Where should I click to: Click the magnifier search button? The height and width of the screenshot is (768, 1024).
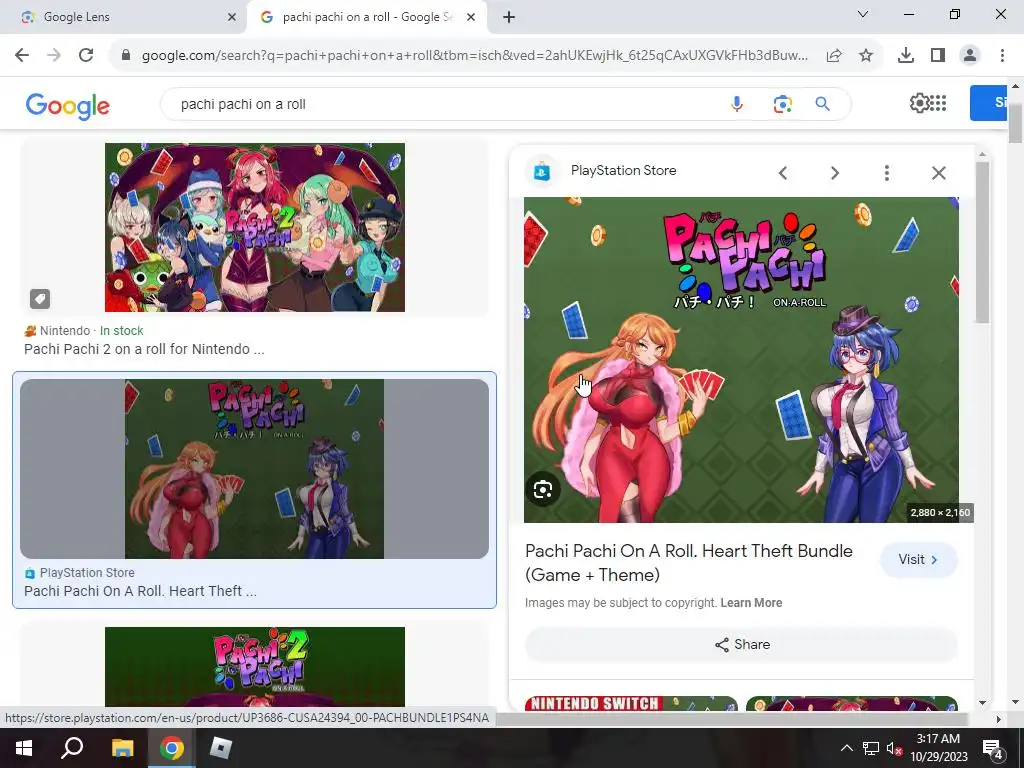[x=823, y=104]
